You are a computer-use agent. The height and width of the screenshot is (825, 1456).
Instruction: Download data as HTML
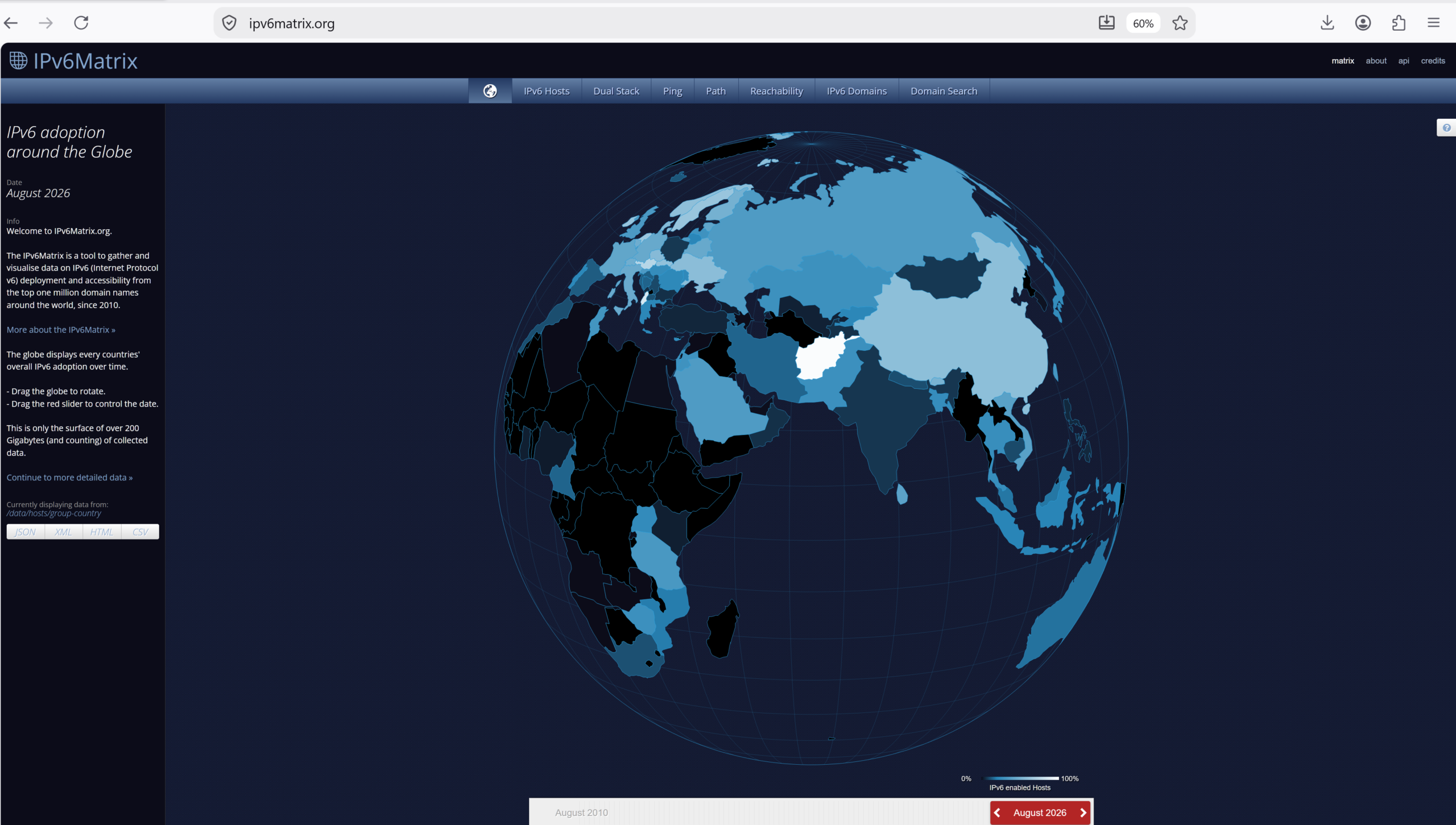tap(102, 532)
